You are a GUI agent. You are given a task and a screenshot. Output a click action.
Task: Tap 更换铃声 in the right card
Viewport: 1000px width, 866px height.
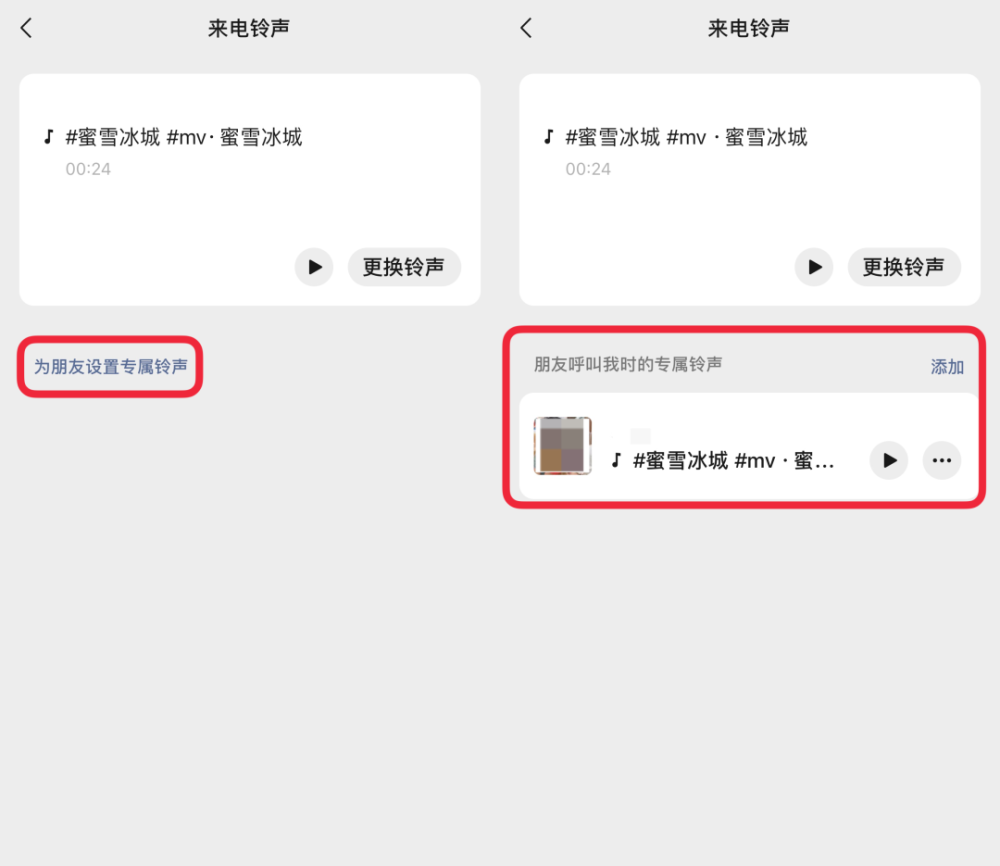click(x=904, y=267)
